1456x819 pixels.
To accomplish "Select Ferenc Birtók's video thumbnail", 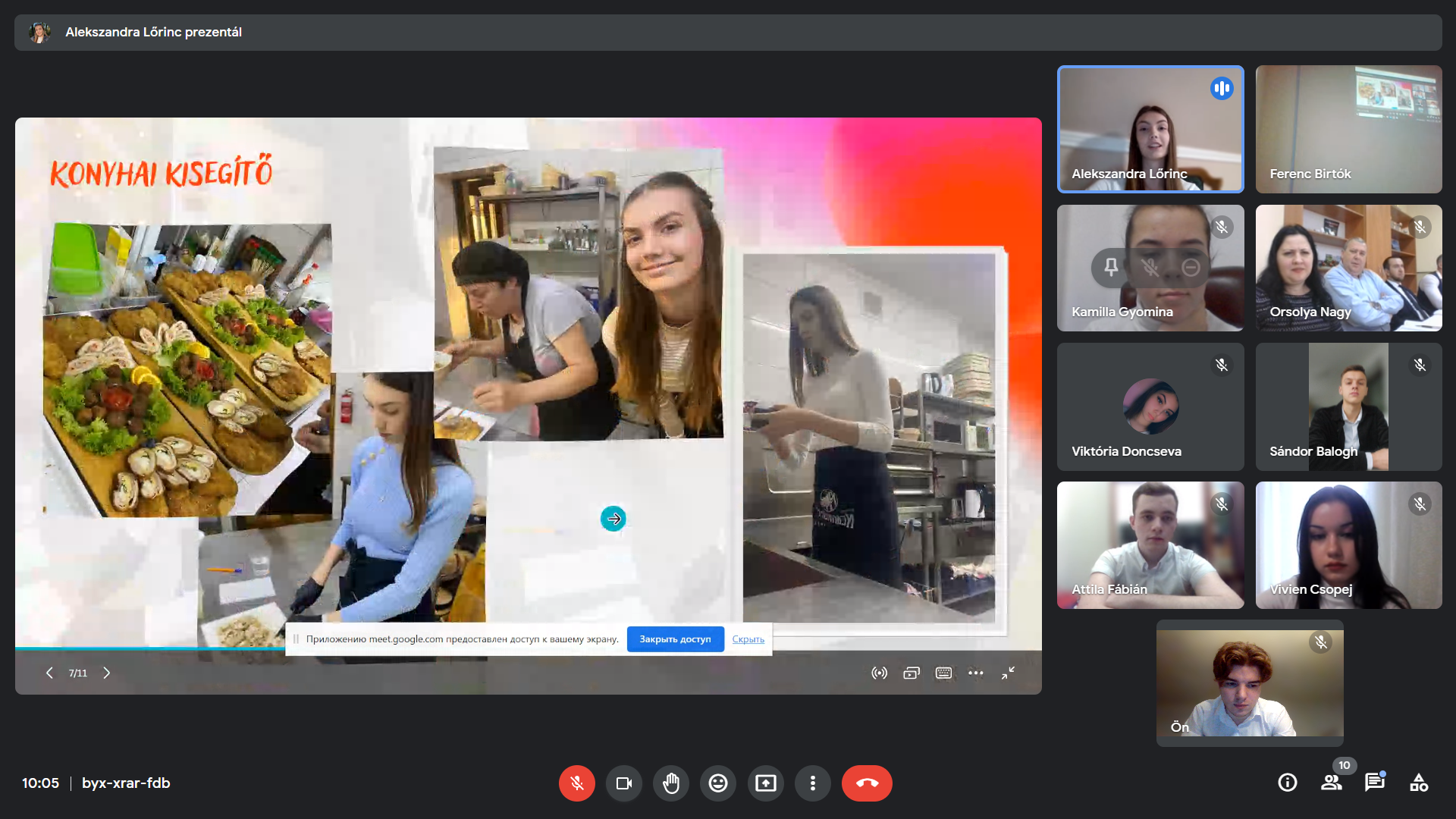I will [x=1348, y=129].
